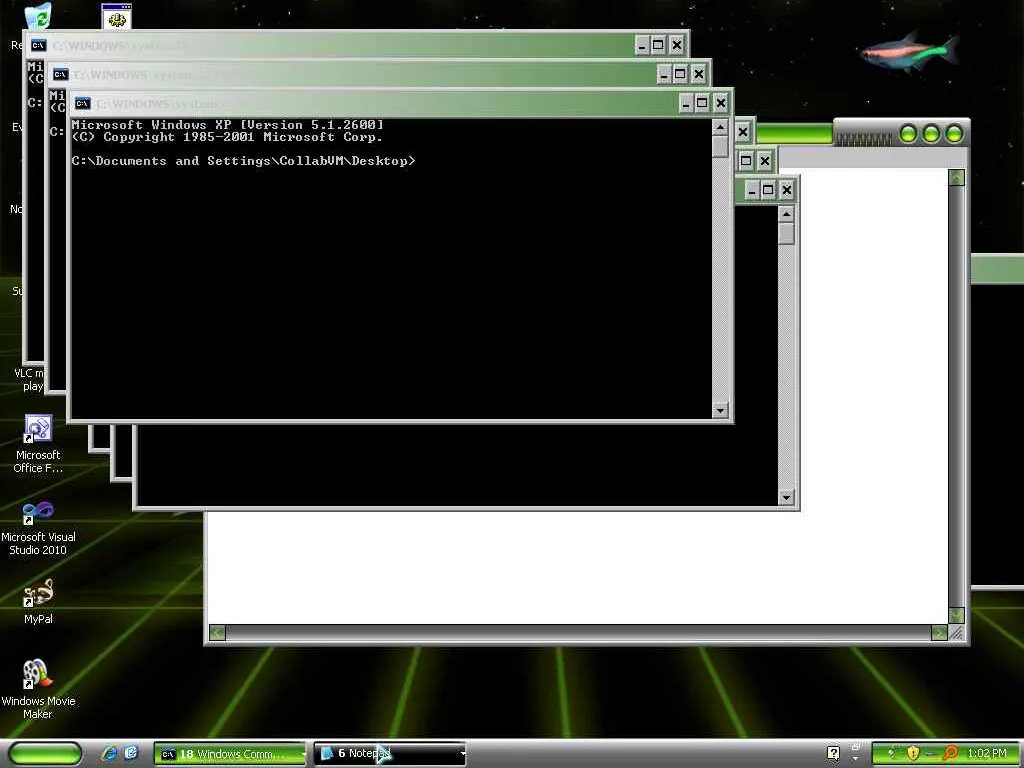The image size is (1024, 768).
Task: Click front Command Prompt scrollbar up arrow
Action: click(720, 127)
